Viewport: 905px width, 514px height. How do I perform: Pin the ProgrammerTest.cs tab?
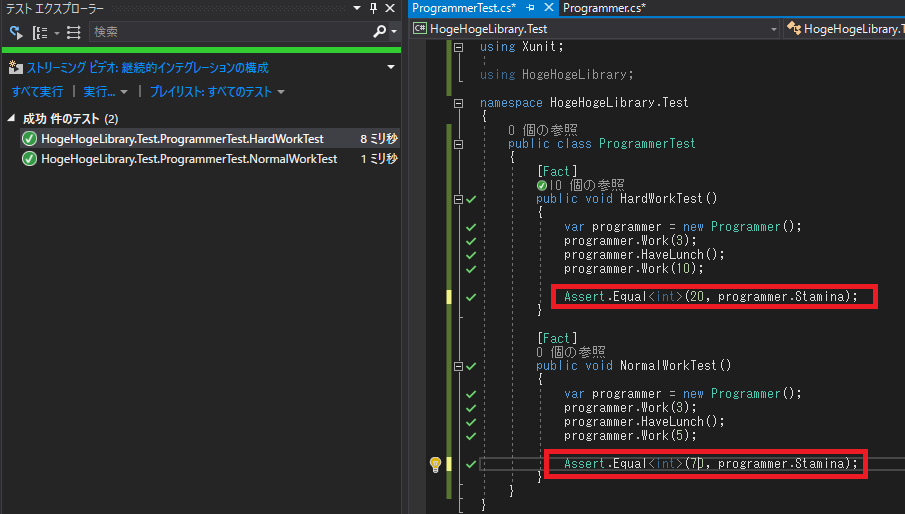(531, 8)
